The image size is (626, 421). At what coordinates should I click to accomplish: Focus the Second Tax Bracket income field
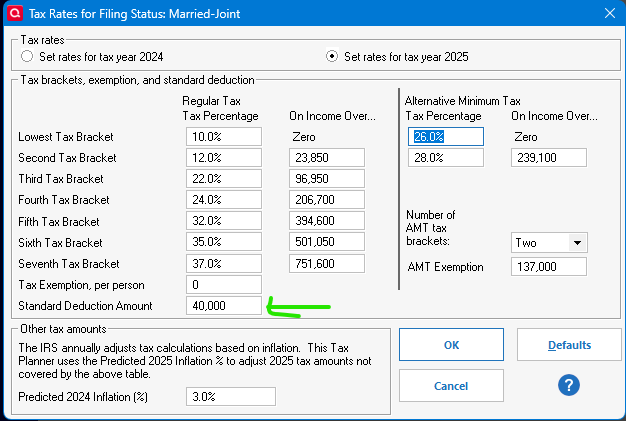pyautogui.click(x=326, y=158)
